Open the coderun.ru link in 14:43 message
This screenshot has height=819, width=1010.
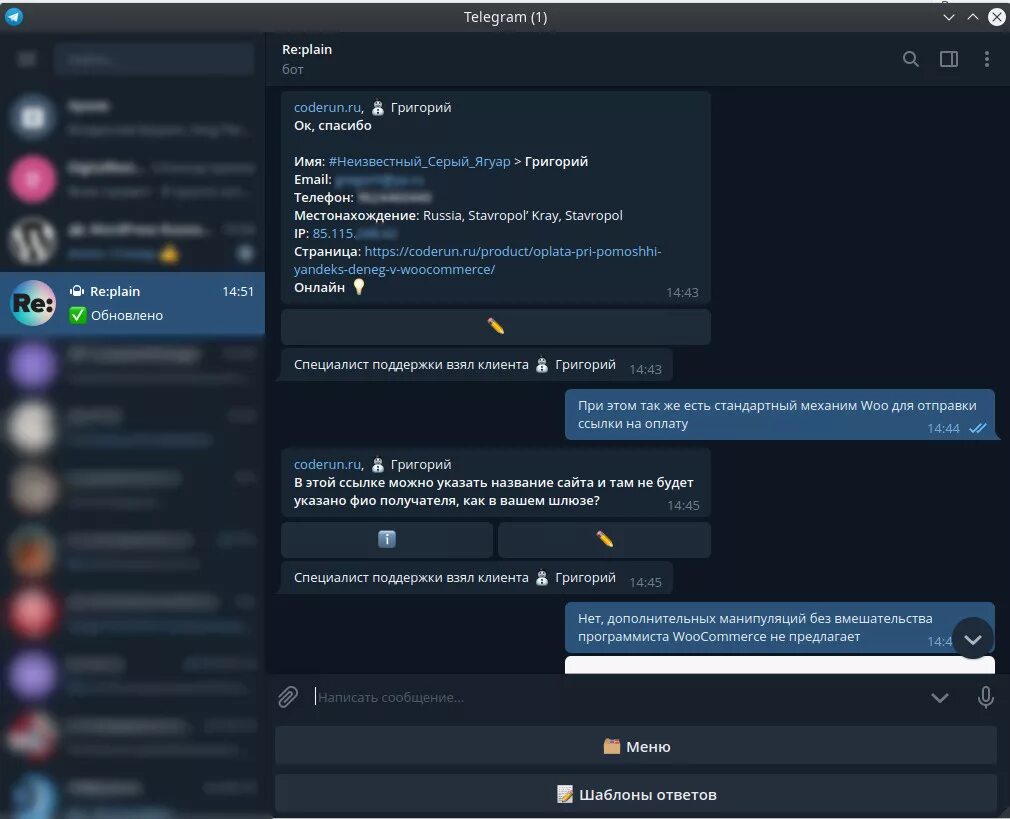coord(327,108)
